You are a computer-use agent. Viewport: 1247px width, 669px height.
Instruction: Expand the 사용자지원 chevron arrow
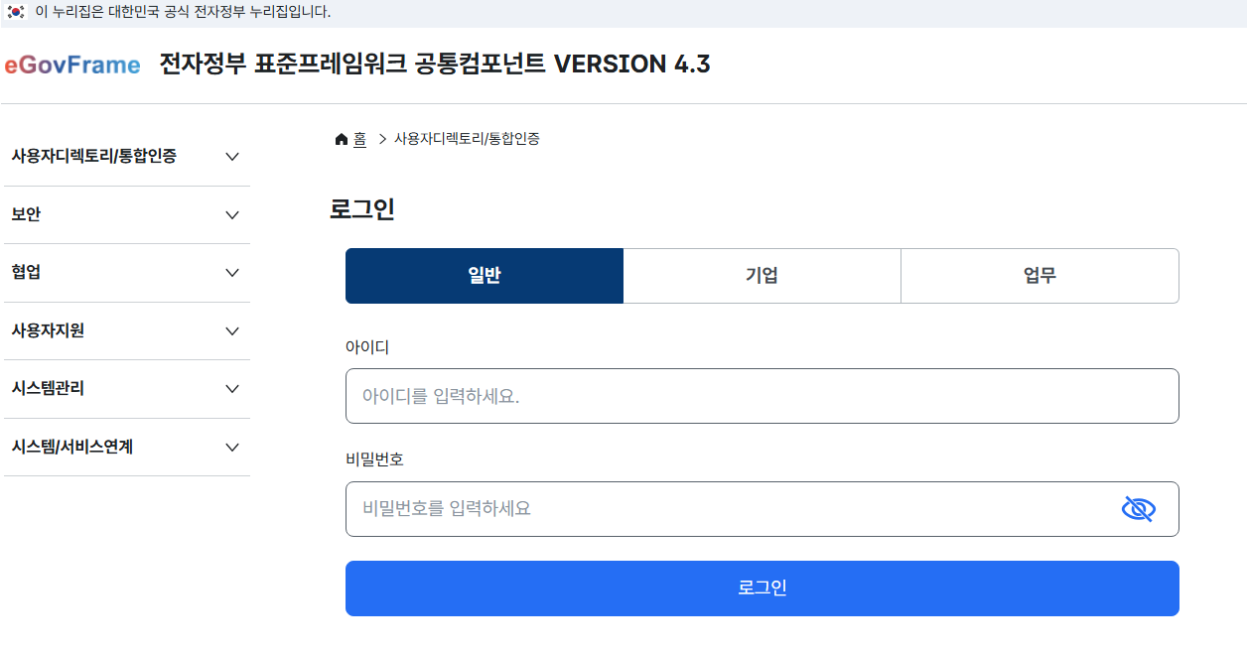pos(233,331)
